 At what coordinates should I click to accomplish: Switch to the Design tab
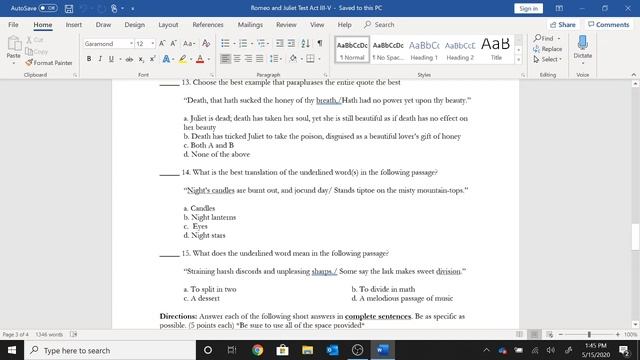(135, 24)
